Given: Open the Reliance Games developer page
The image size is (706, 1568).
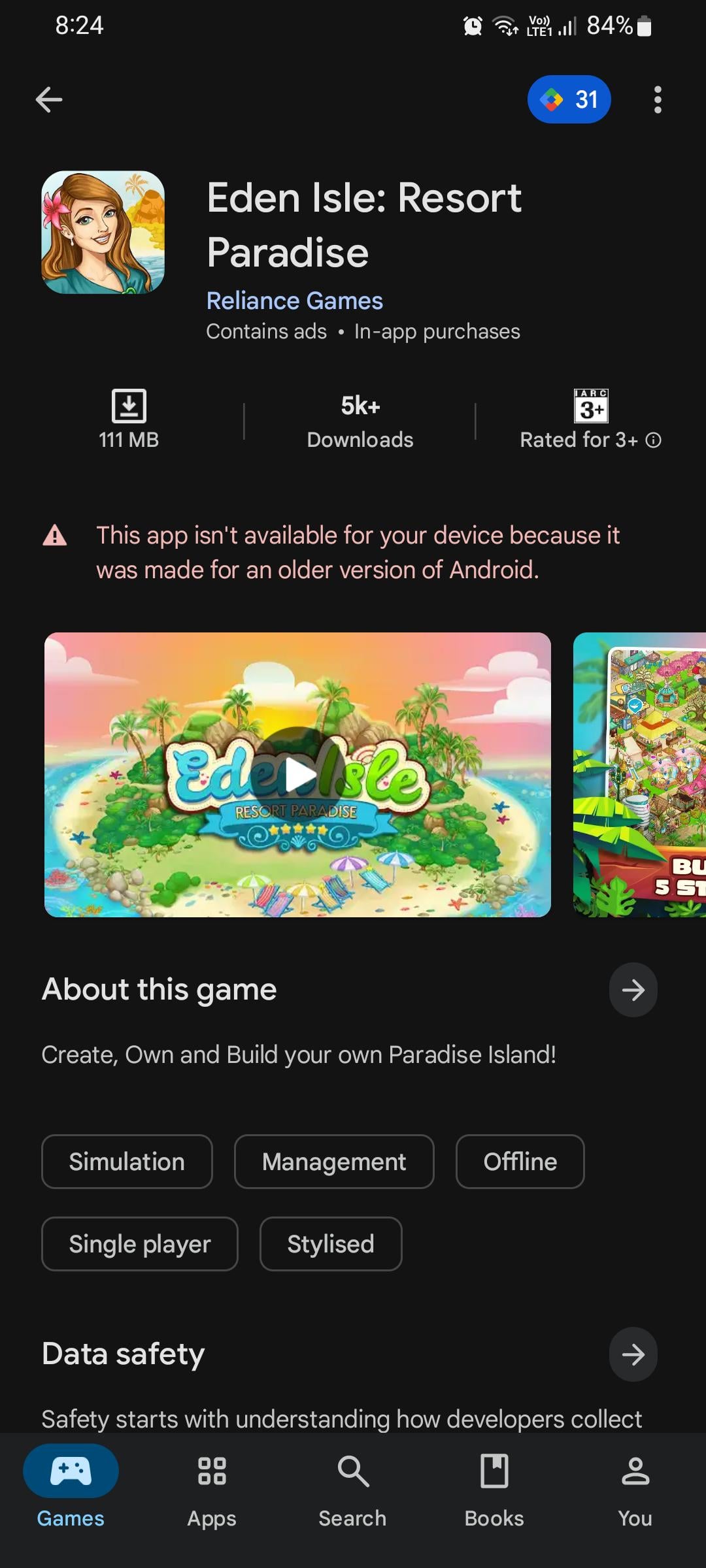Looking at the screenshot, I should click(x=295, y=301).
